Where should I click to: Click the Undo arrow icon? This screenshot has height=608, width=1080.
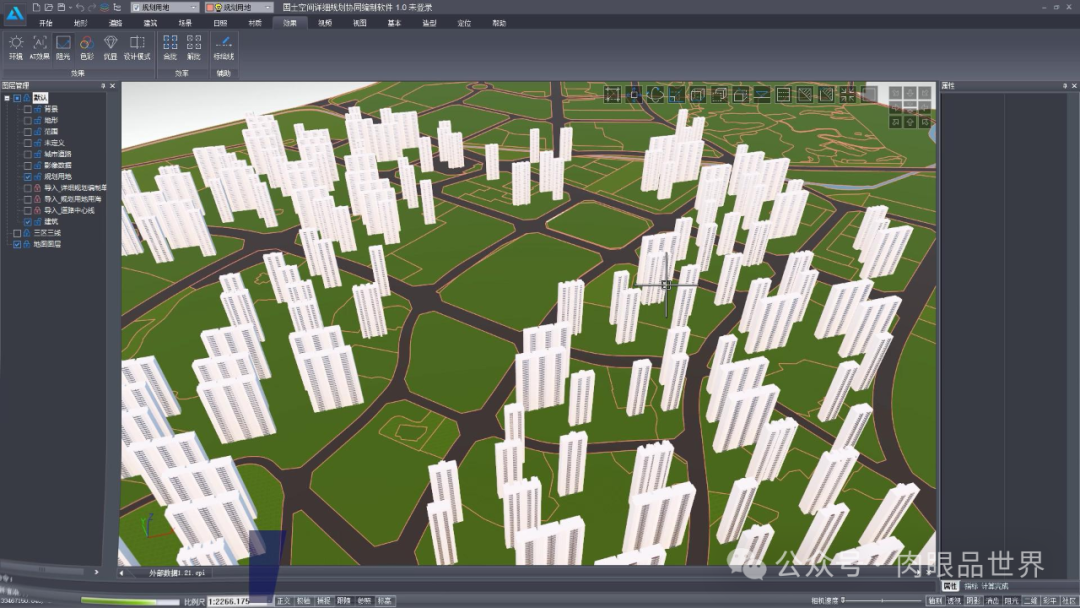80,7
